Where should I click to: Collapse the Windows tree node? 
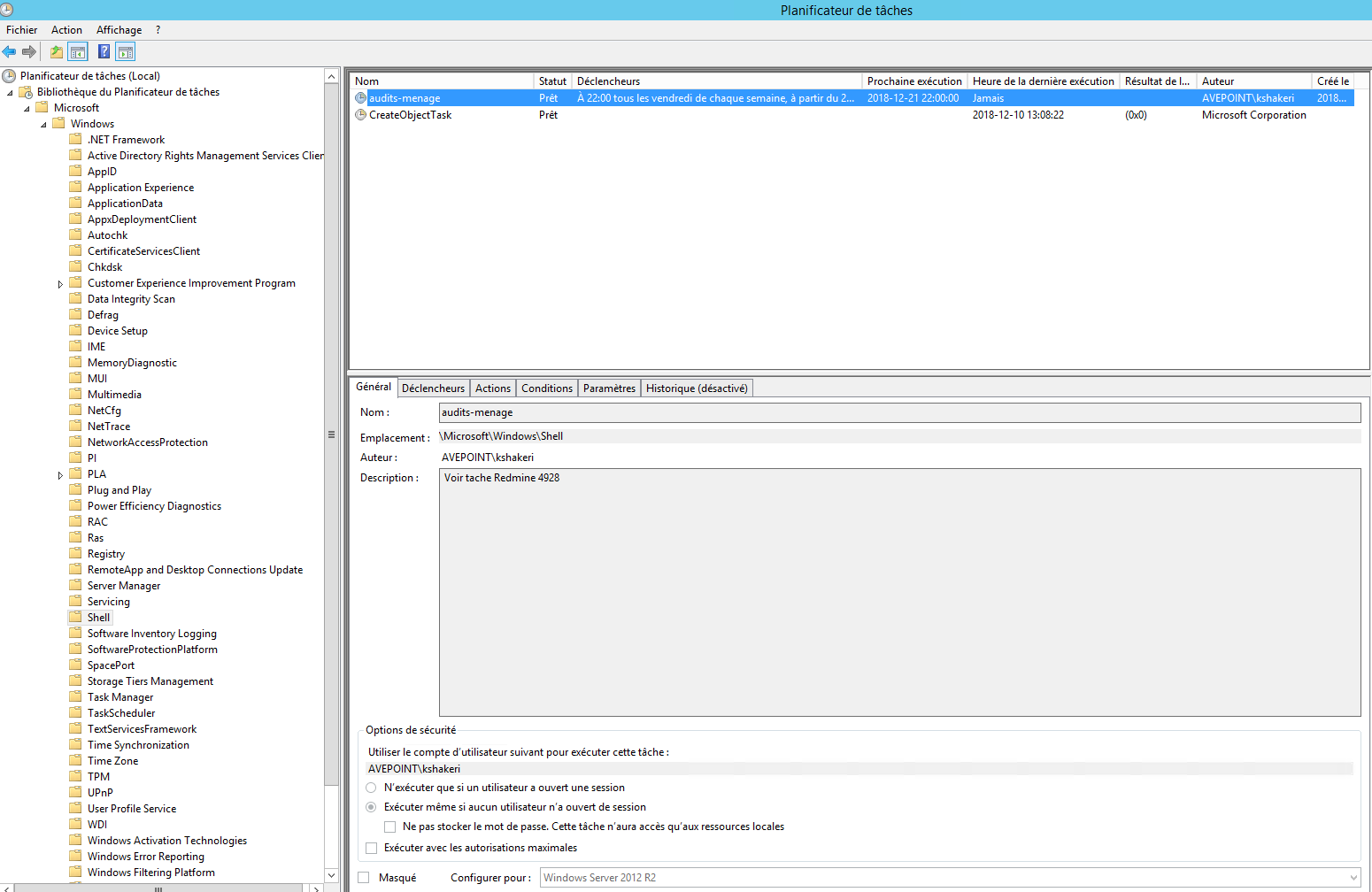coord(43,125)
